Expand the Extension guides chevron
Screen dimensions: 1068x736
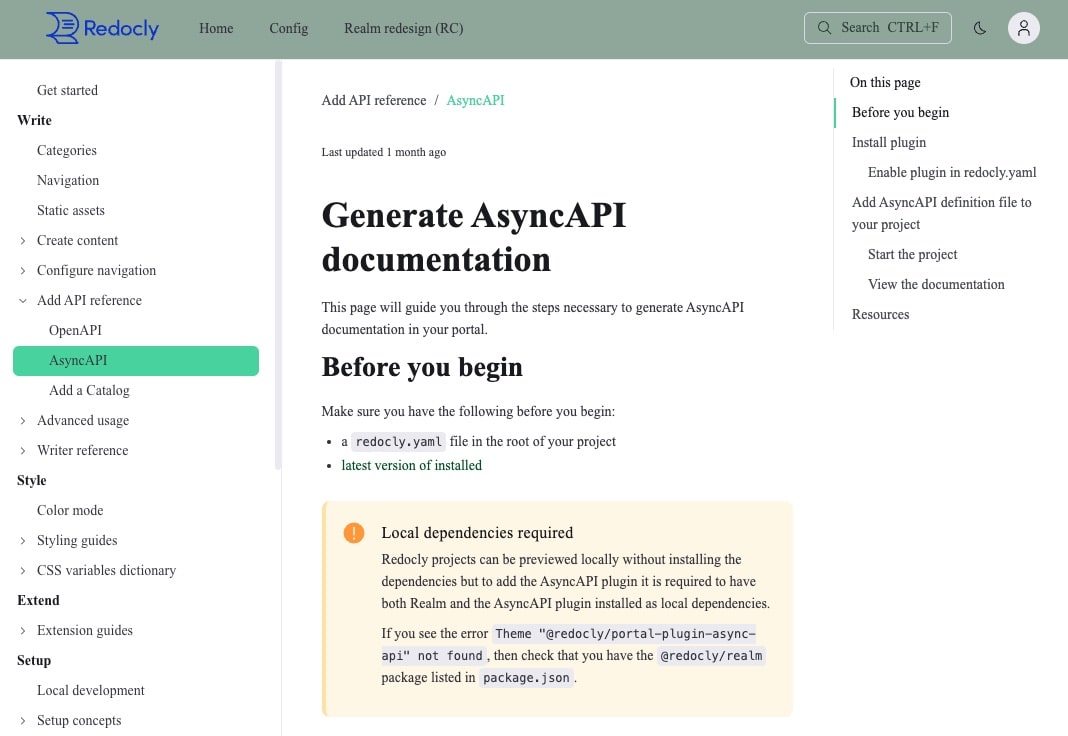pos(23,630)
